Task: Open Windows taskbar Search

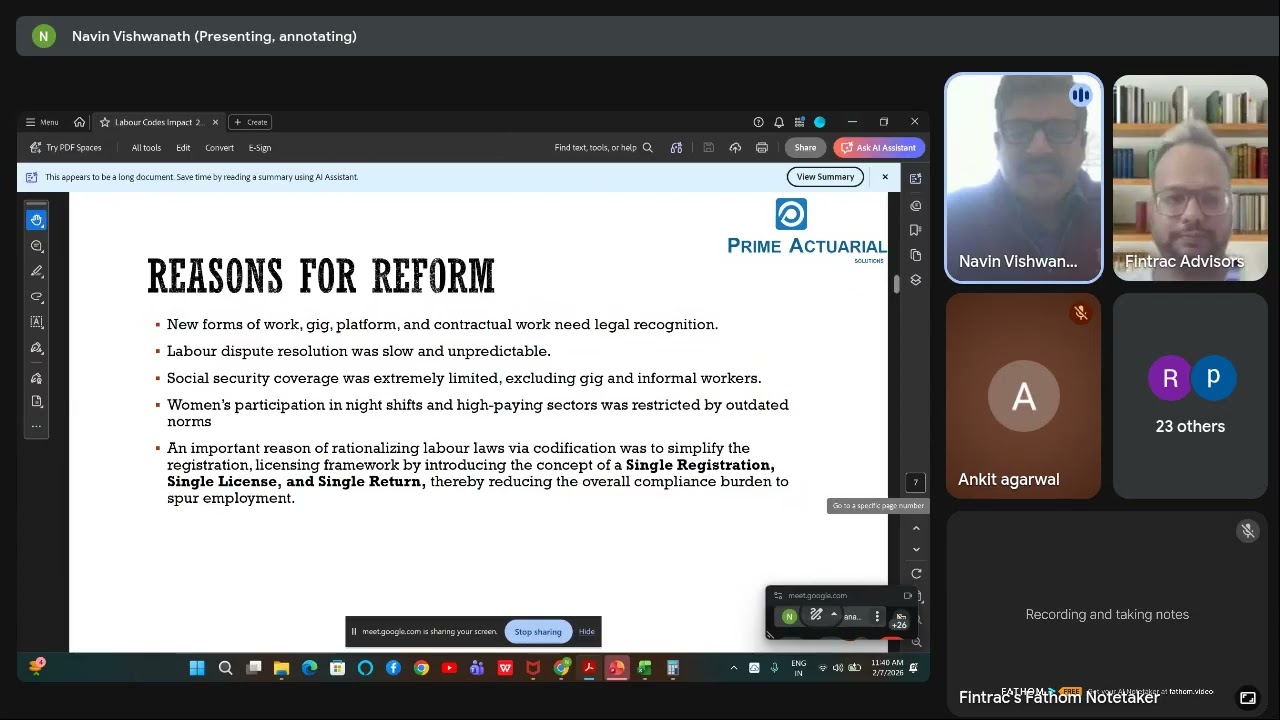Action: tap(226, 668)
